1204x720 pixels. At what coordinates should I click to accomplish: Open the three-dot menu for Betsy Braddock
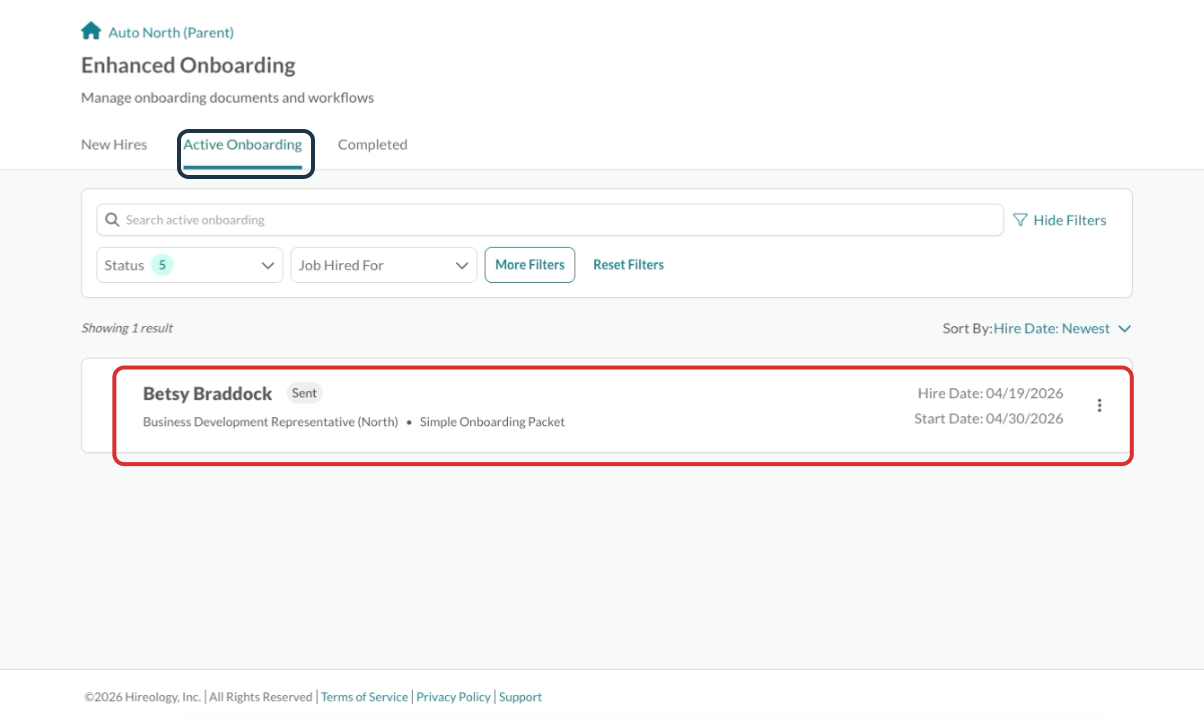1100,405
